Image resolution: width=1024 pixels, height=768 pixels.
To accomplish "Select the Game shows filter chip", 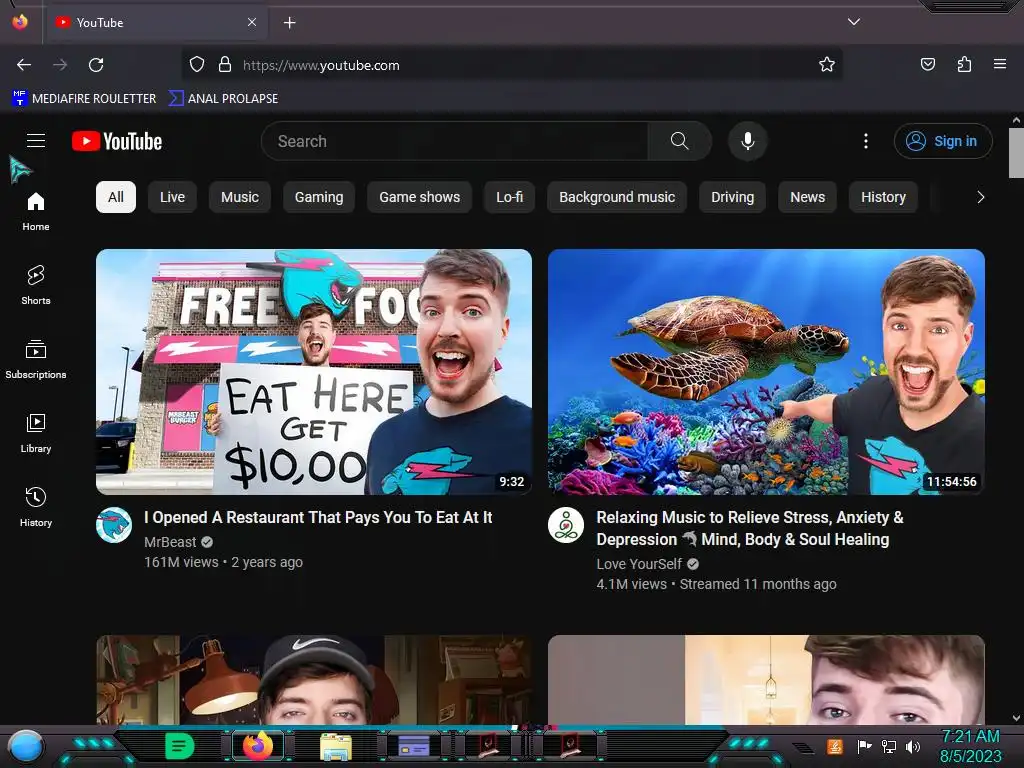I will tap(419, 197).
